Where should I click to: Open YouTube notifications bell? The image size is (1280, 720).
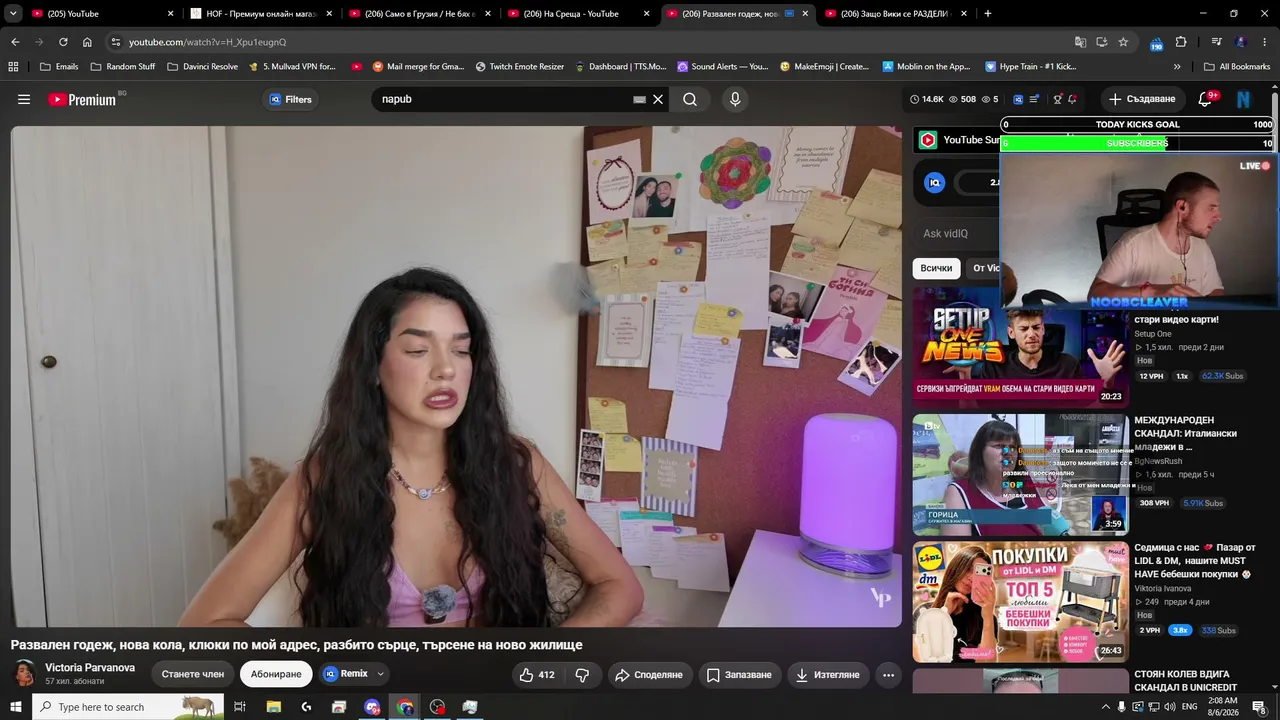click(x=1206, y=99)
